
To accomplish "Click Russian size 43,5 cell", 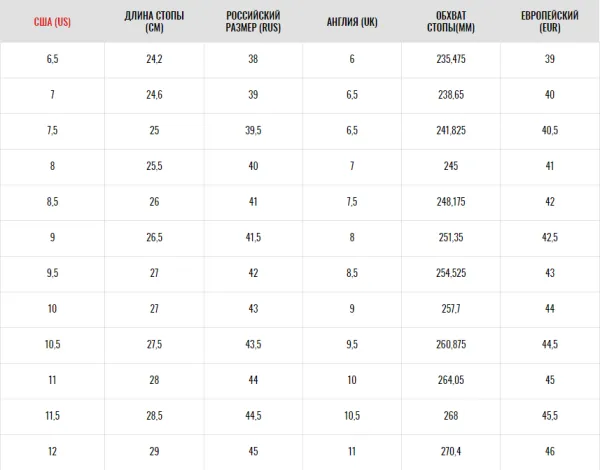I will [253, 344].
